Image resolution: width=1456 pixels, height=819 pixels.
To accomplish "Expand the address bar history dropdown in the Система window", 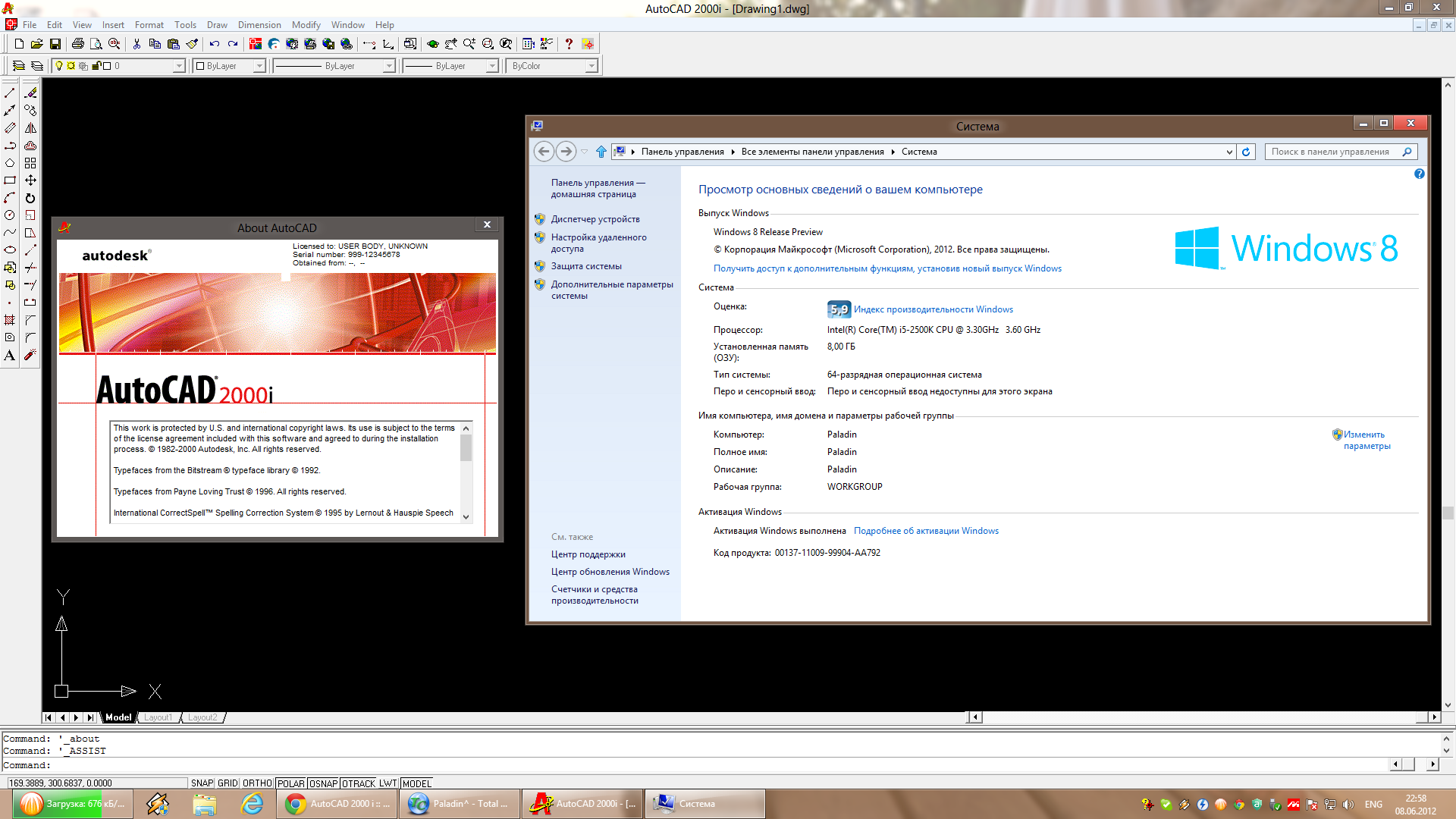I will (1229, 152).
